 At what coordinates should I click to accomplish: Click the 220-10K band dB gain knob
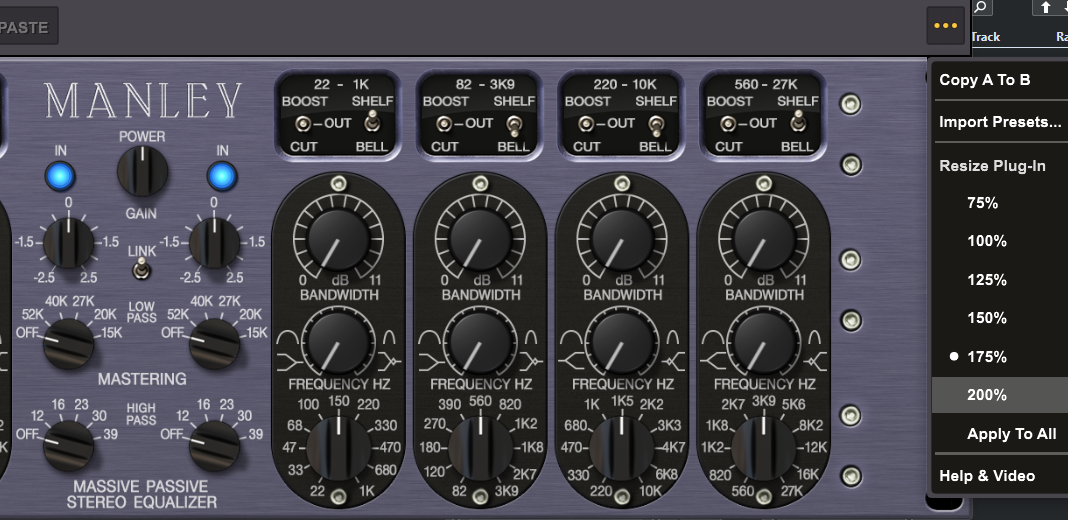622,239
